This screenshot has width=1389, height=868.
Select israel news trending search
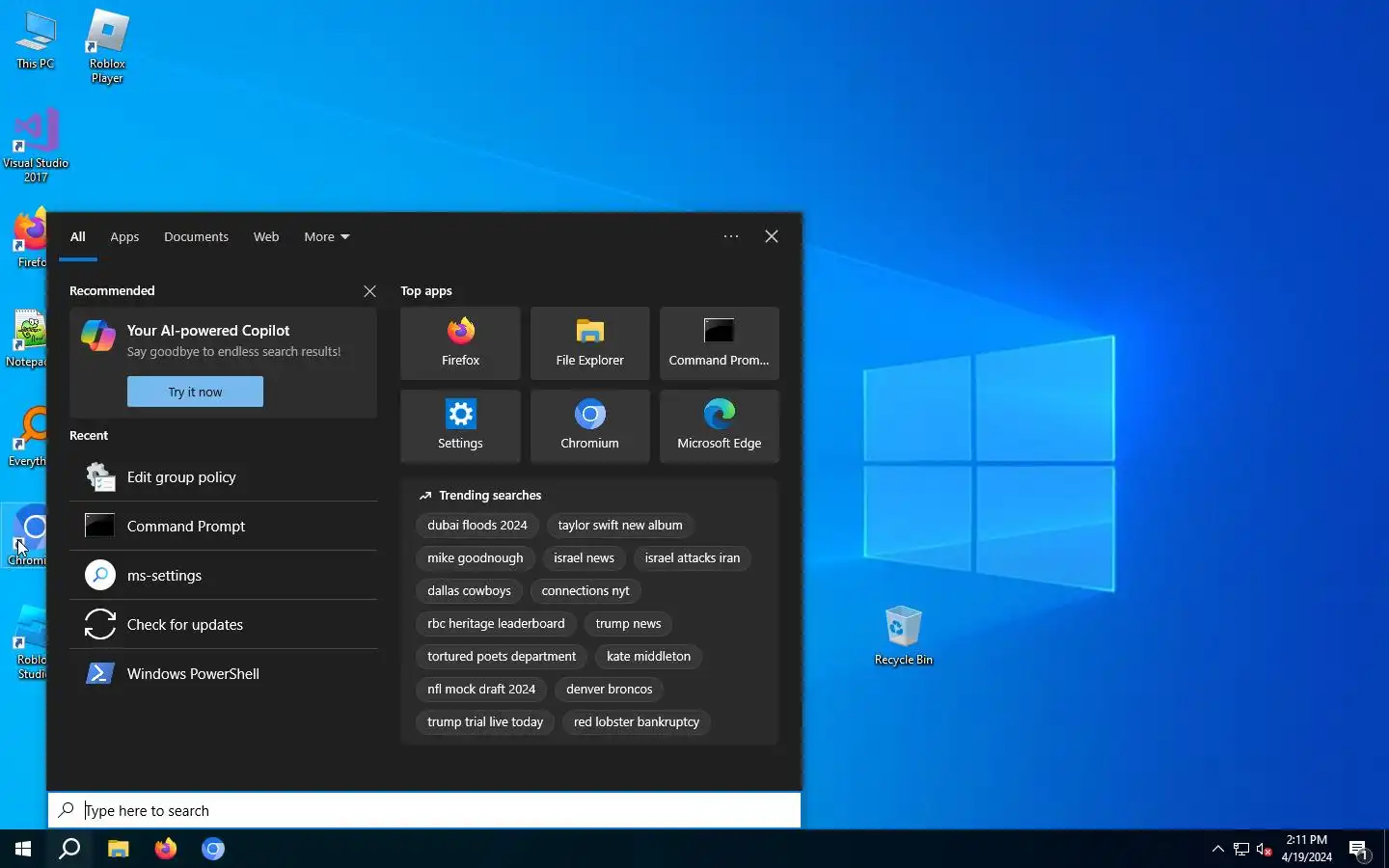click(x=584, y=558)
